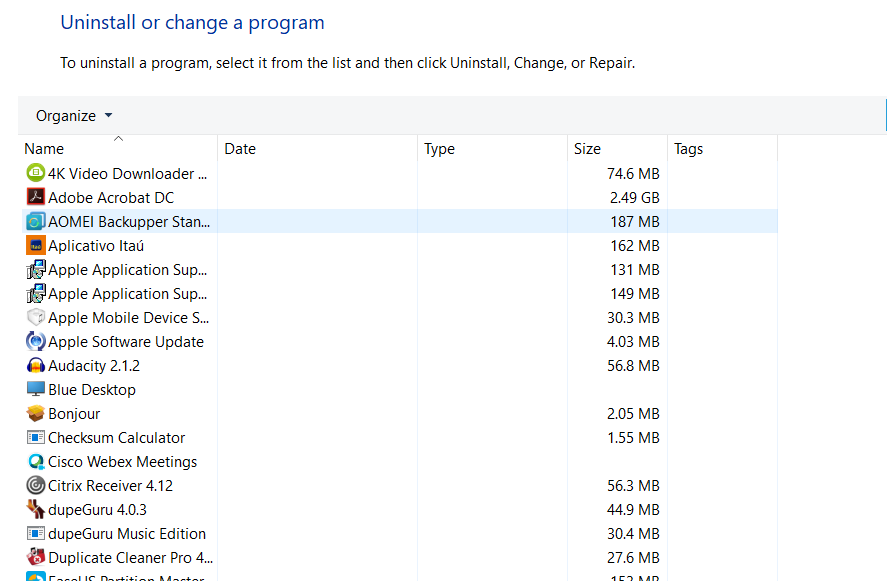
Task: Click the AOMEI Backupper icon
Action: pyautogui.click(x=36, y=221)
